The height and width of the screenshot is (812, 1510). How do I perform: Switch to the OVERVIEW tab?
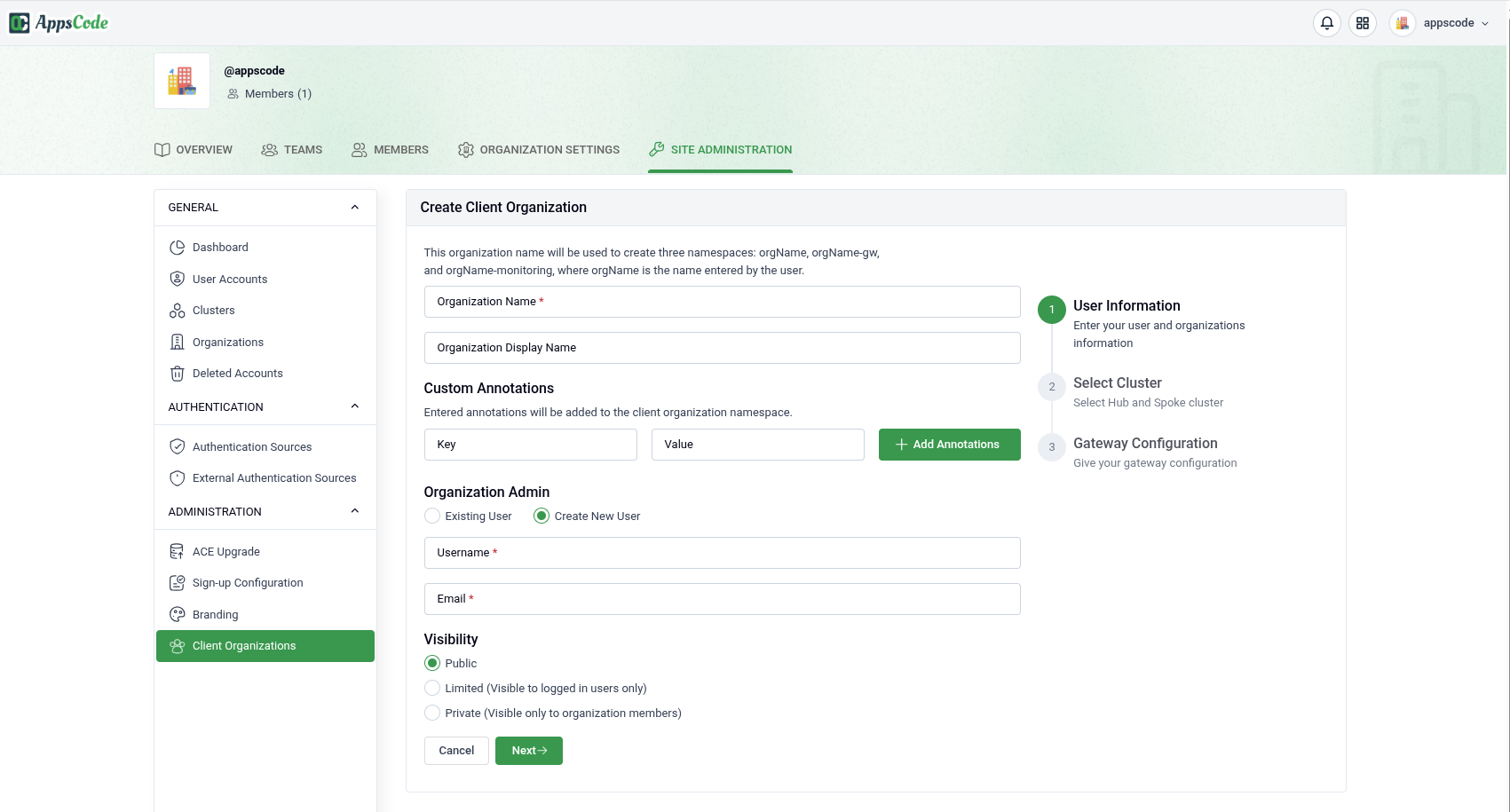(x=194, y=150)
